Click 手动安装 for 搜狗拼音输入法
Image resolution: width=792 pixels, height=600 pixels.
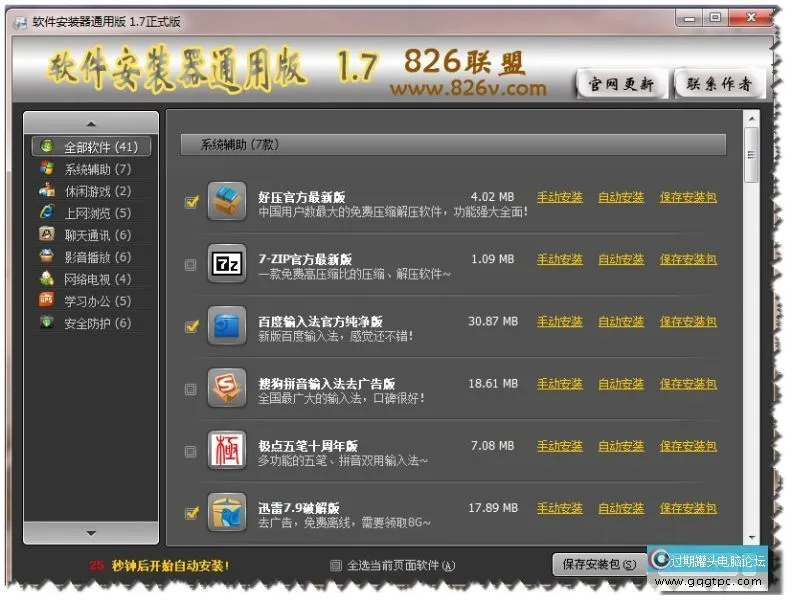[560, 384]
